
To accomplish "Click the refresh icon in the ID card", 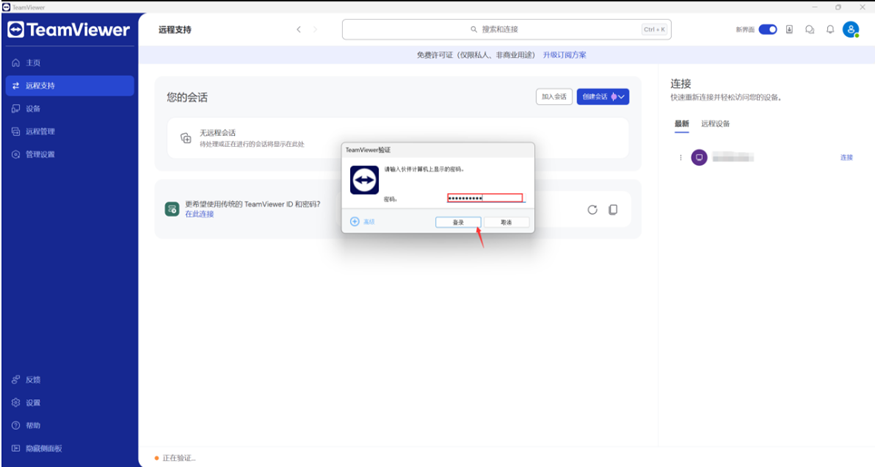I will [x=592, y=210].
